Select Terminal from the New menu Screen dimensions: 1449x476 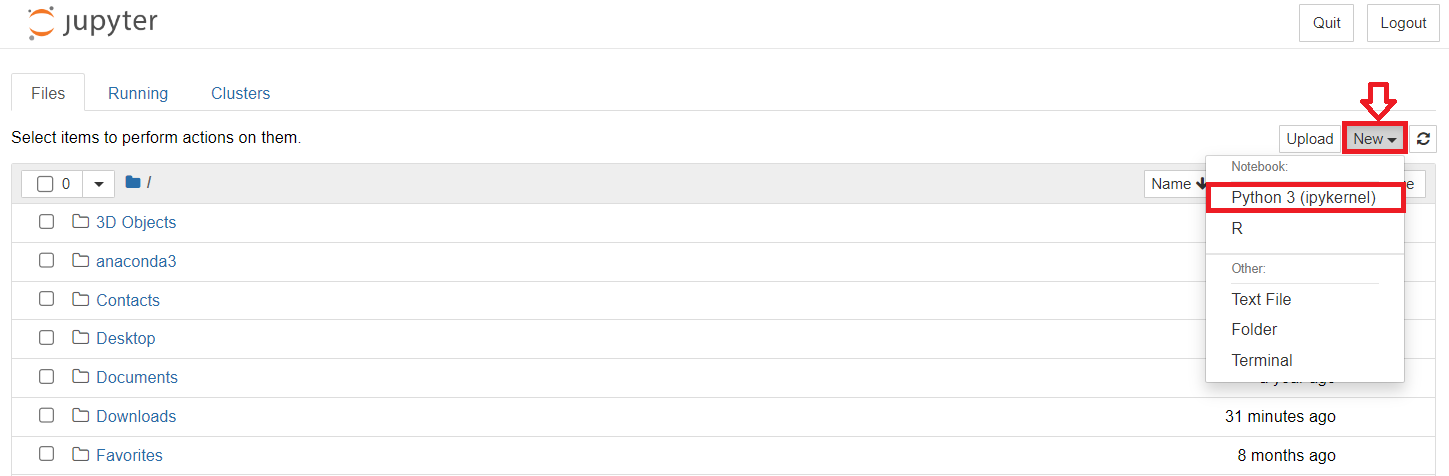pyautogui.click(x=1262, y=360)
